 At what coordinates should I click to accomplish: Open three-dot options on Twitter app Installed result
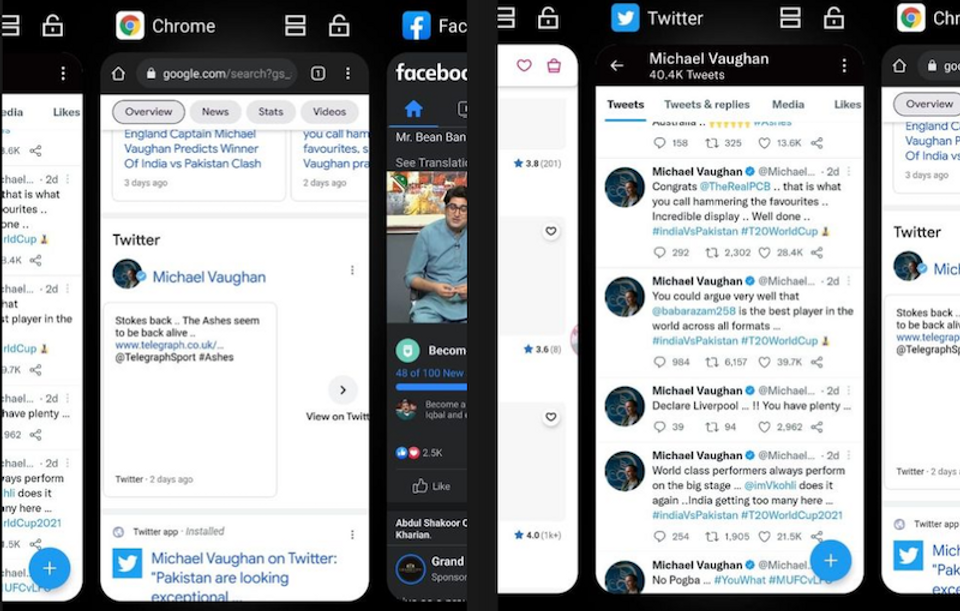pos(352,534)
